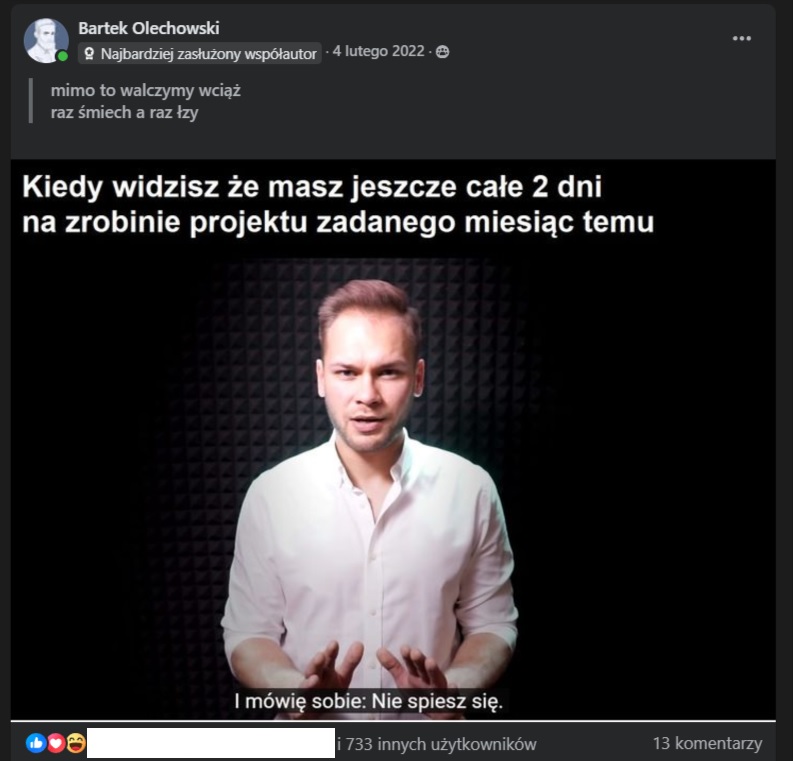The image size is (793, 761).
Task: Open the three-dots post options menu
Action: [741, 38]
